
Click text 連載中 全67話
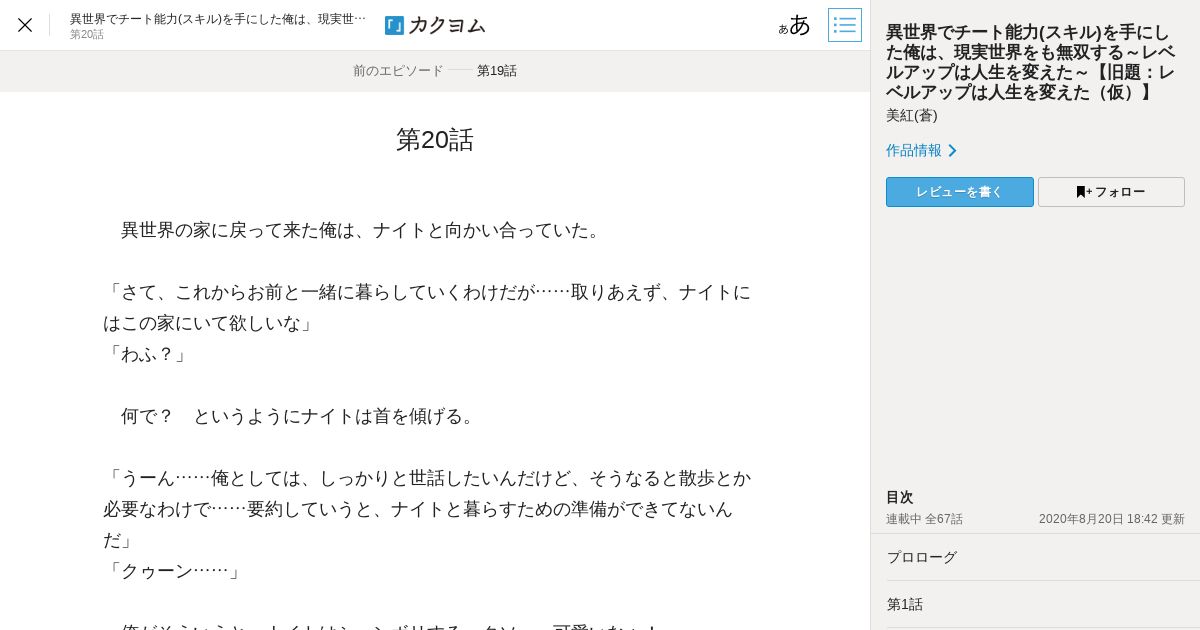pyautogui.click(x=924, y=519)
